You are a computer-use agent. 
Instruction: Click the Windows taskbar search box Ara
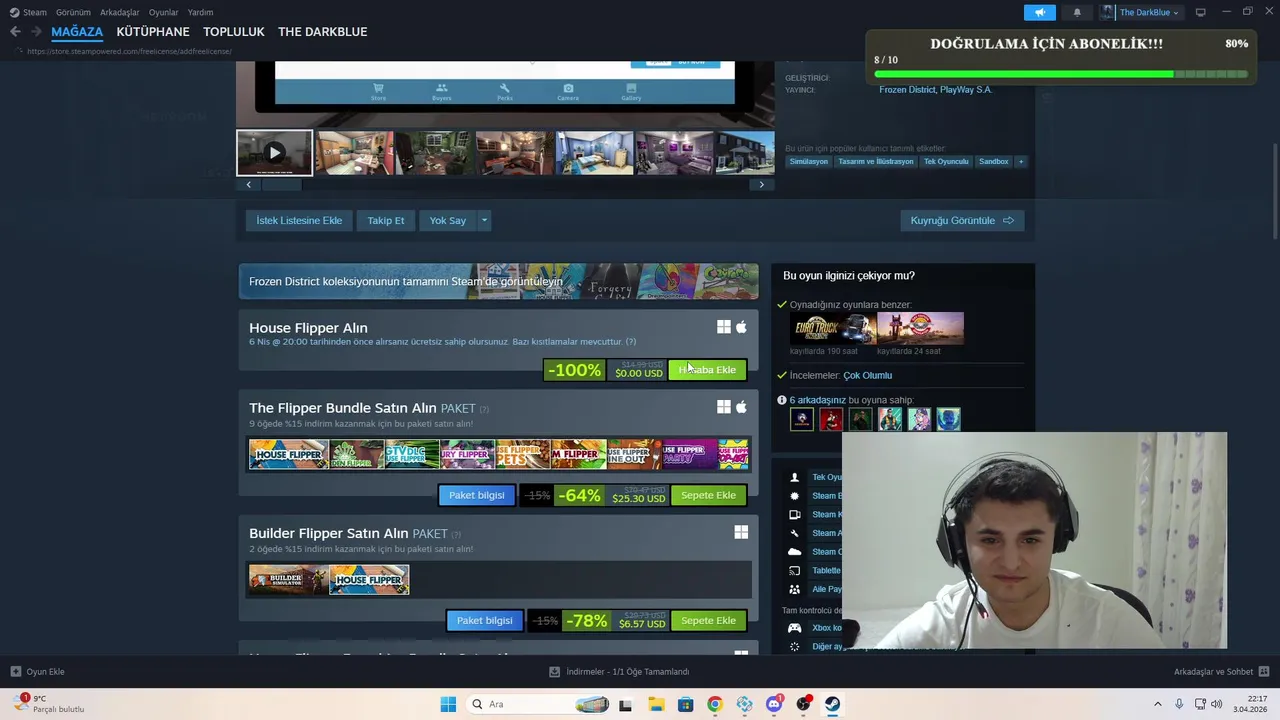[538, 704]
